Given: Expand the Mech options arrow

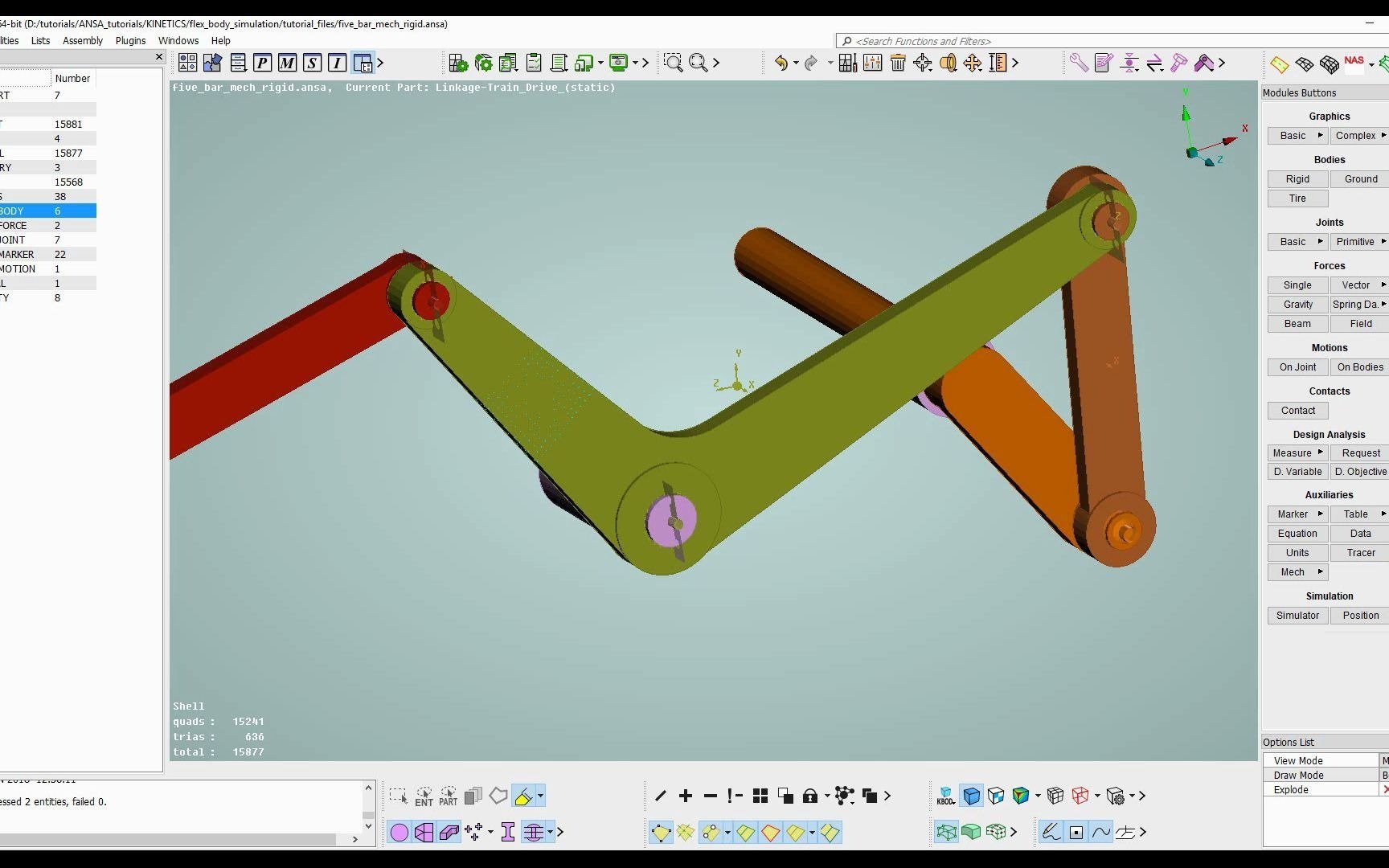Looking at the screenshot, I should [1319, 571].
